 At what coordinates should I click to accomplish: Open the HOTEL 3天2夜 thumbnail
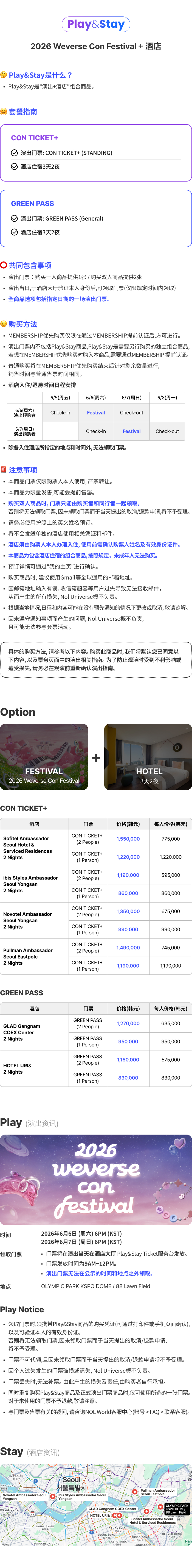[148, 757]
